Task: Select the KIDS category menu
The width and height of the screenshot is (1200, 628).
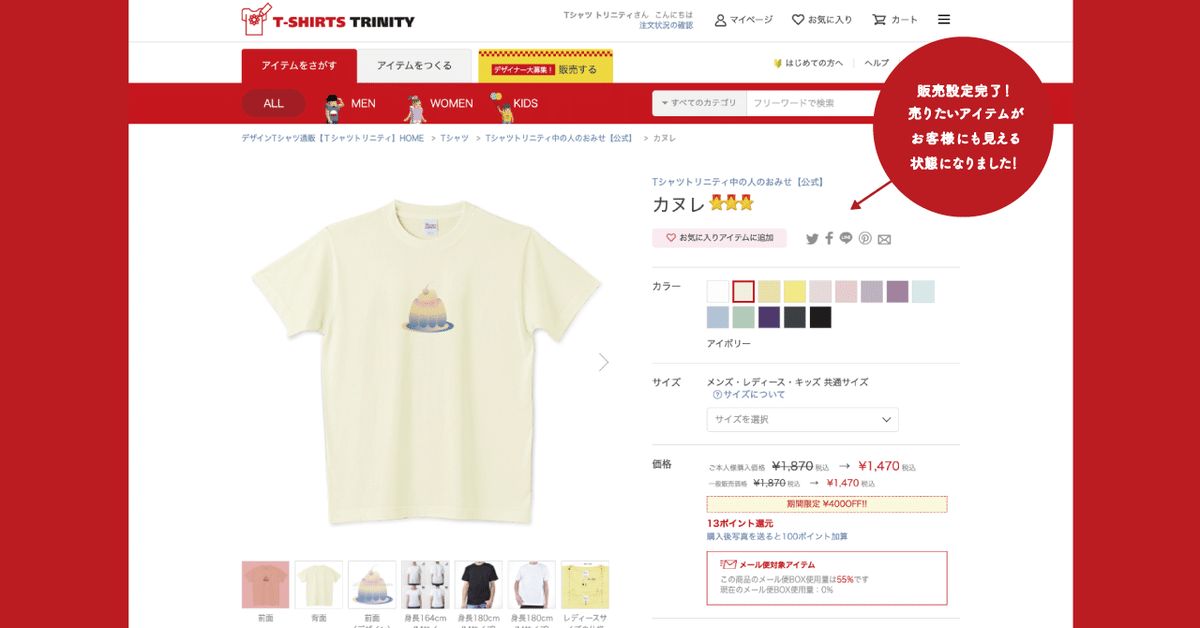Action: 514,103
